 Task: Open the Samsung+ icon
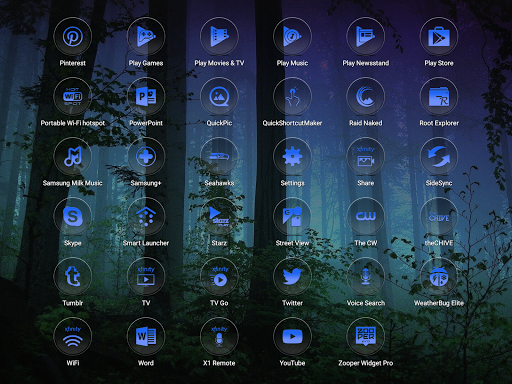coord(146,156)
